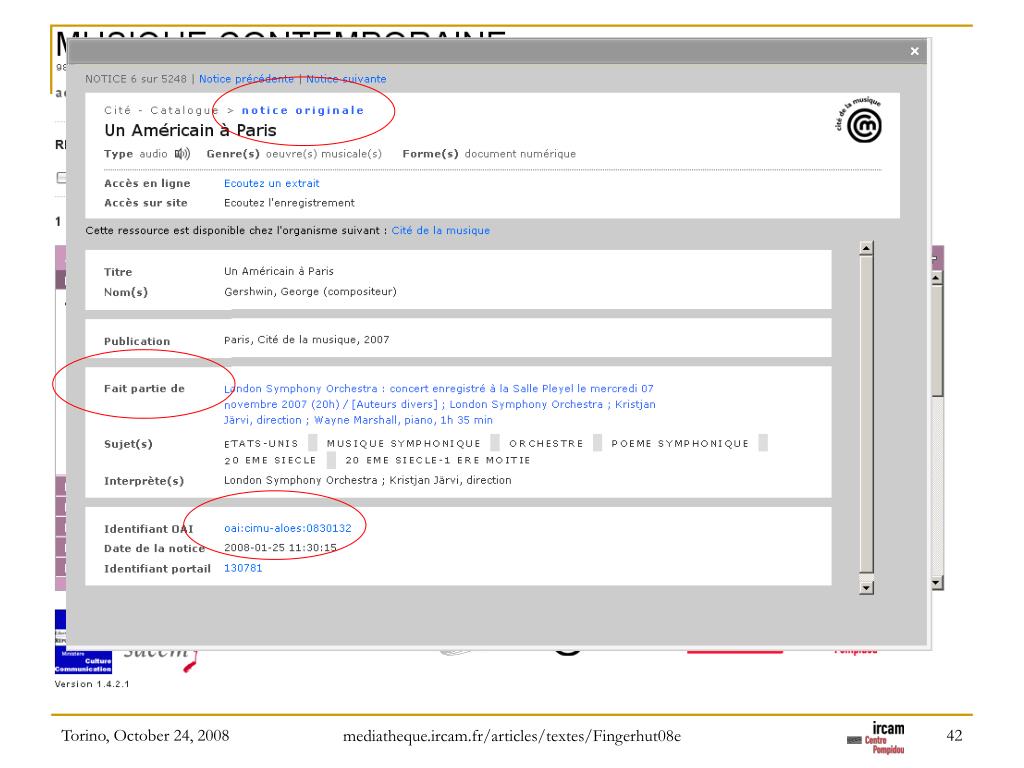This screenshot has width=1024, height=768.
Task: Click the text Ecoutez l'enregistrement
Action: pos(289,203)
